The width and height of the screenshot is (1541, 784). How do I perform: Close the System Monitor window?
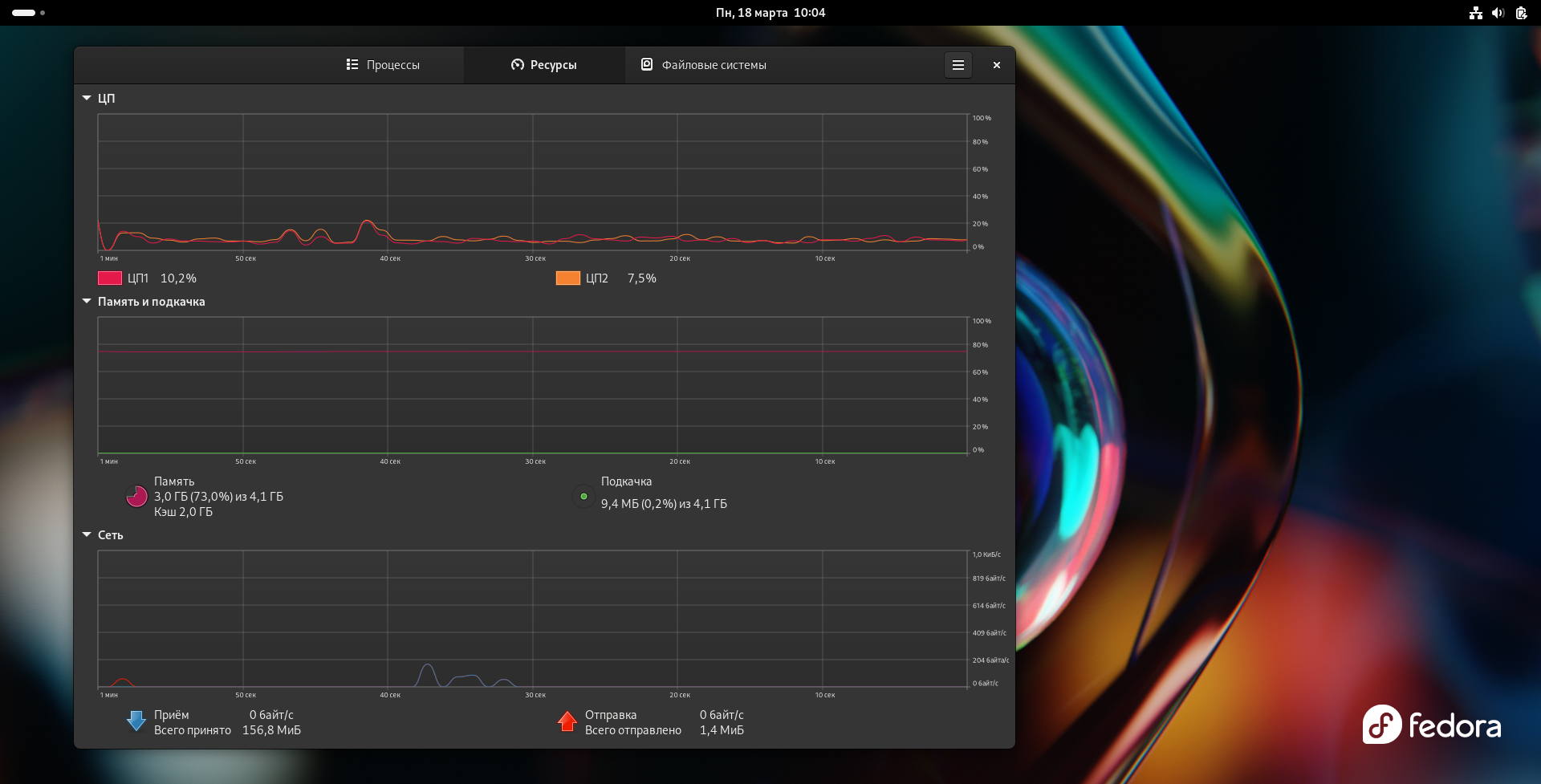pyautogui.click(x=996, y=65)
